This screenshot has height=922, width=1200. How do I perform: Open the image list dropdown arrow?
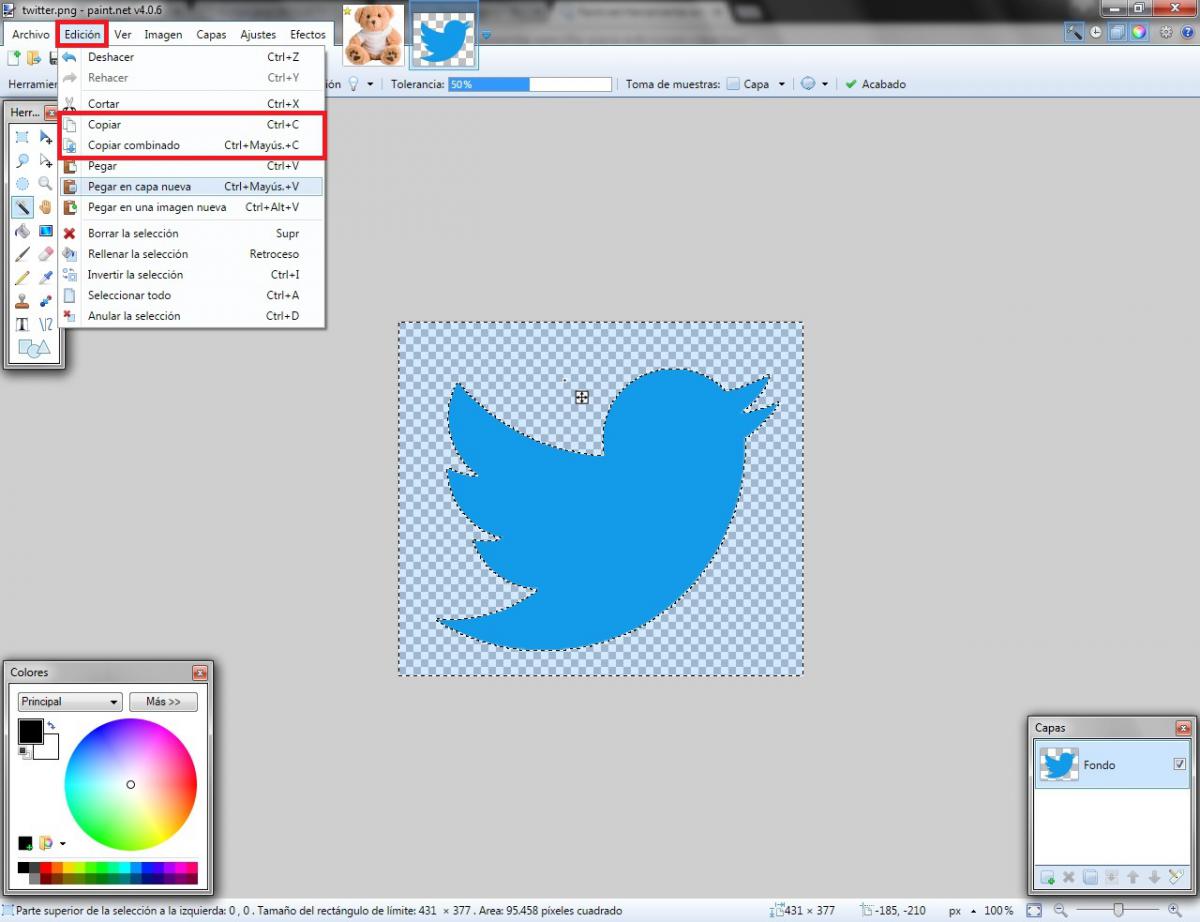pyautogui.click(x=486, y=36)
